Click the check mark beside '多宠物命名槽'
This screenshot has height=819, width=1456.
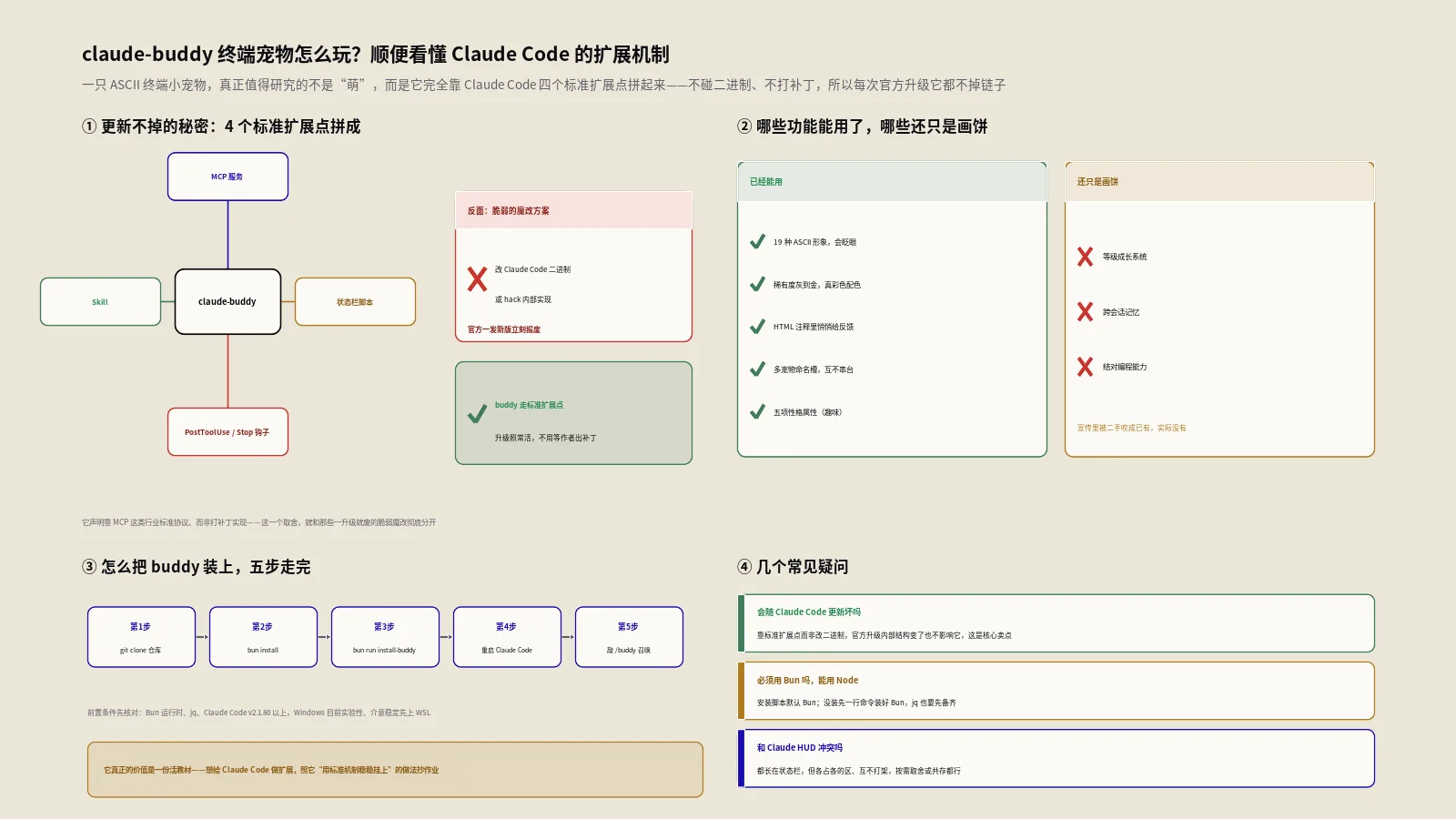(757, 369)
